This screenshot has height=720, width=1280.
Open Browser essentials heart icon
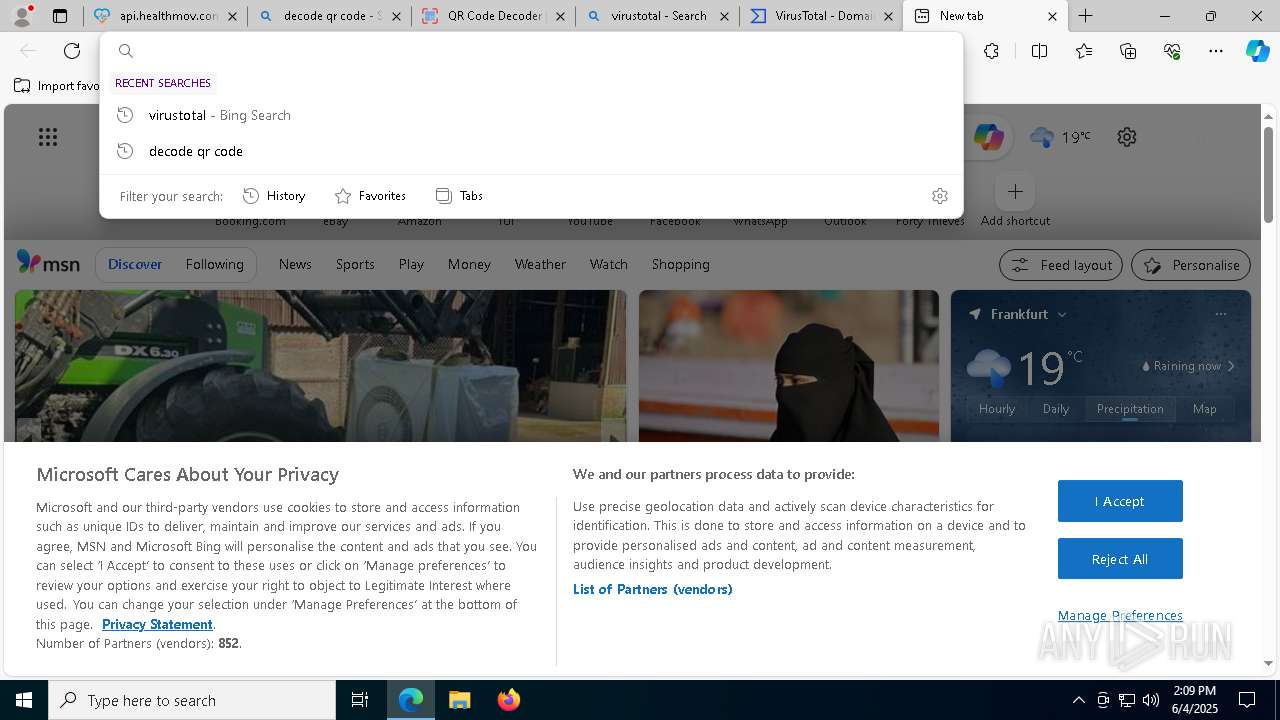point(1172,51)
